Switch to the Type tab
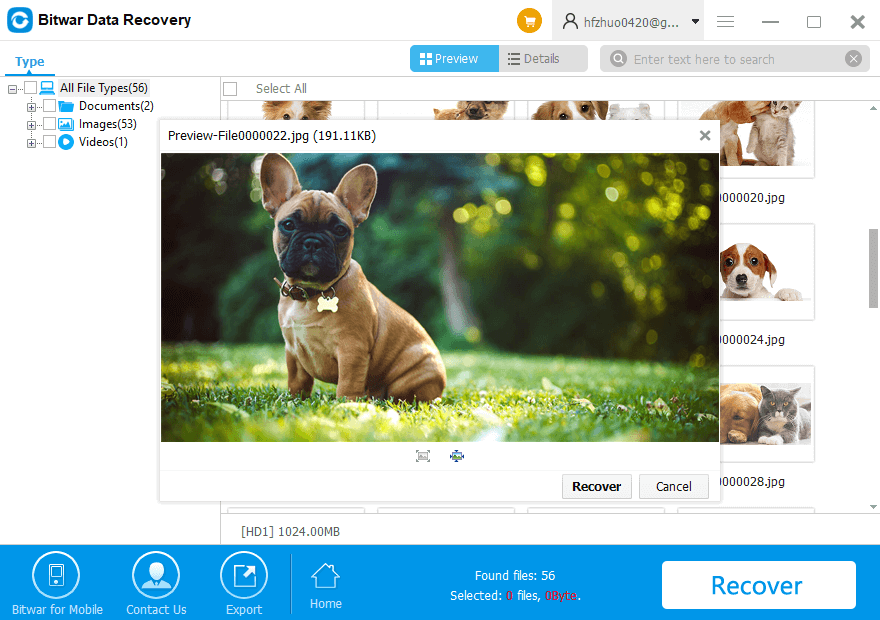 point(30,61)
